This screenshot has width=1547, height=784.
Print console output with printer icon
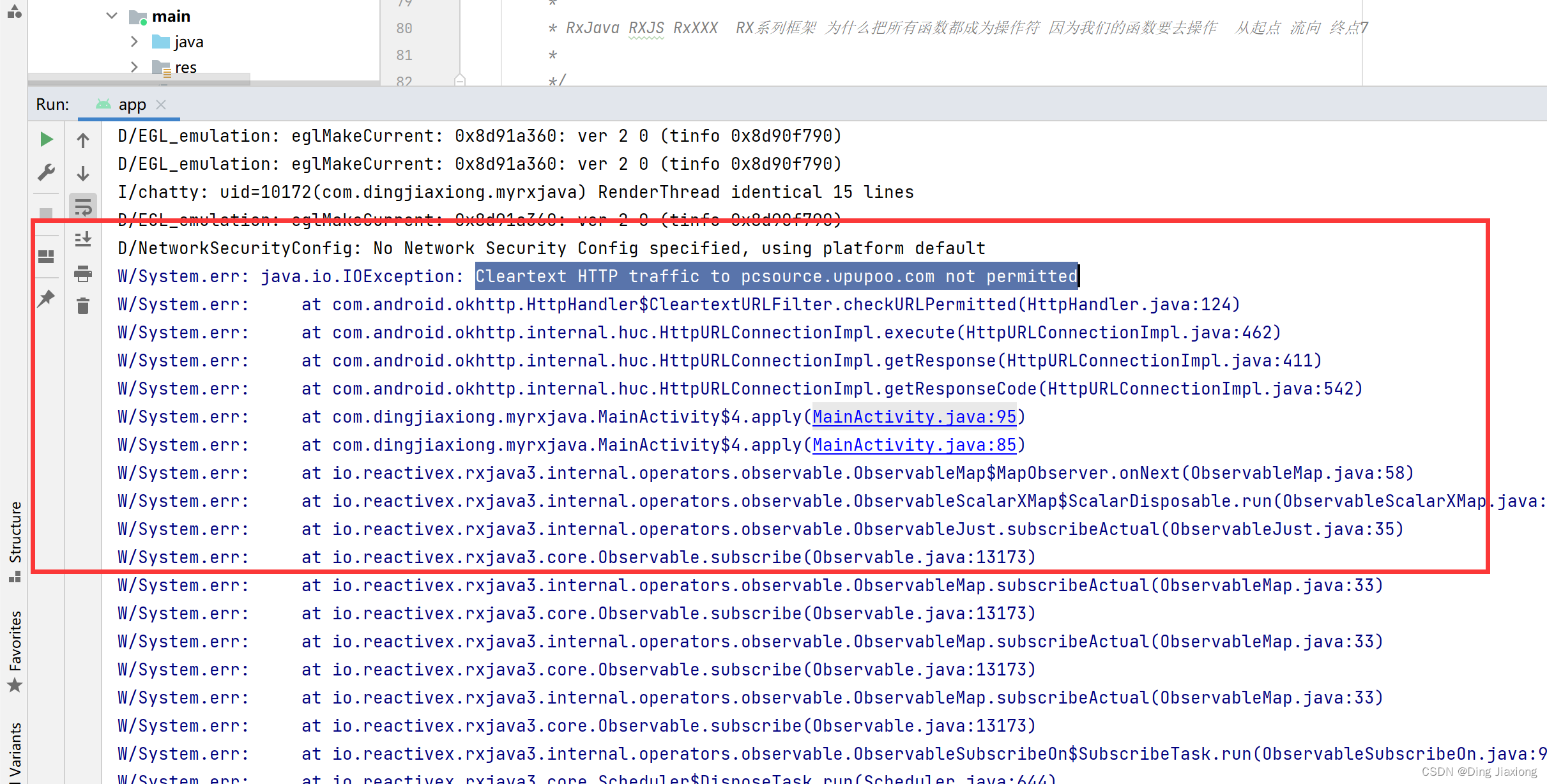[83, 274]
